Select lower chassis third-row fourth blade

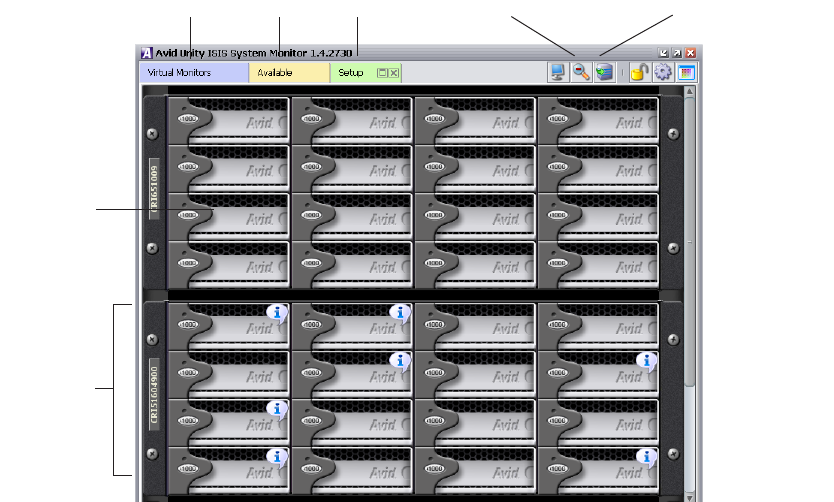(598, 422)
